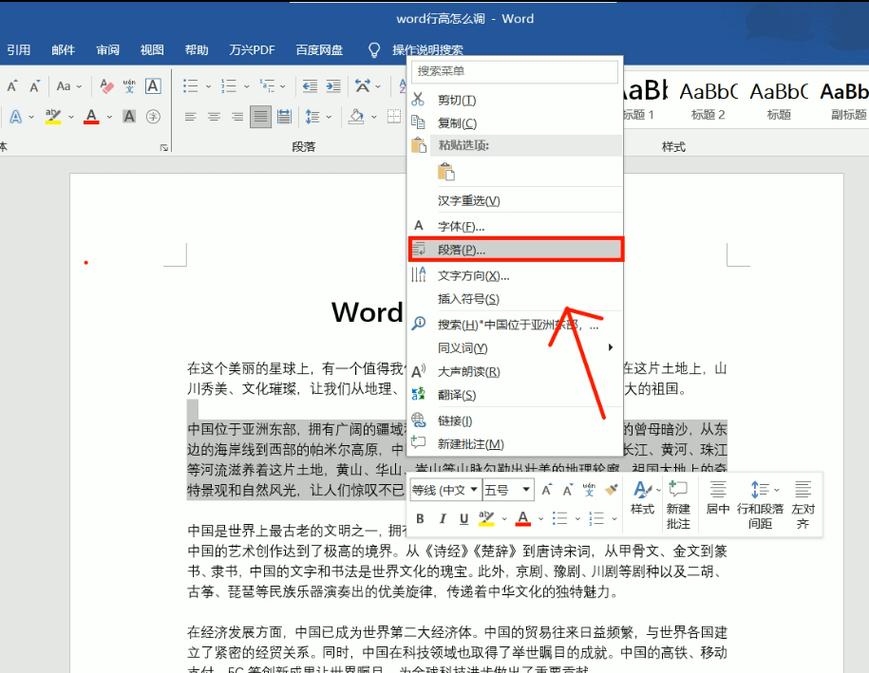Apply the 副标题 style
This screenshot has width=869, height=673.
tap(845, 101)
